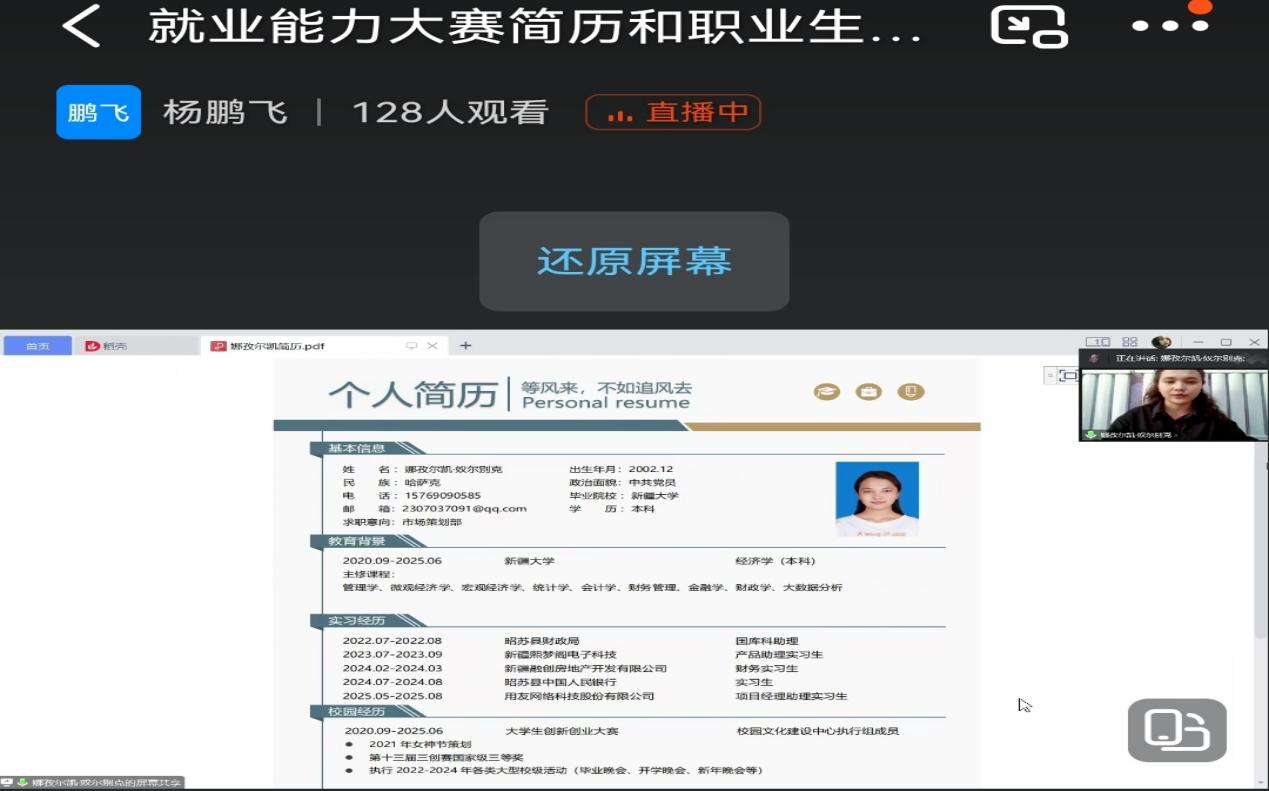The height and width of the screenshot is (791, 1269).
Task: Close the 娜孜尔凯简历.pdf tab
Action: pos(433,346)
